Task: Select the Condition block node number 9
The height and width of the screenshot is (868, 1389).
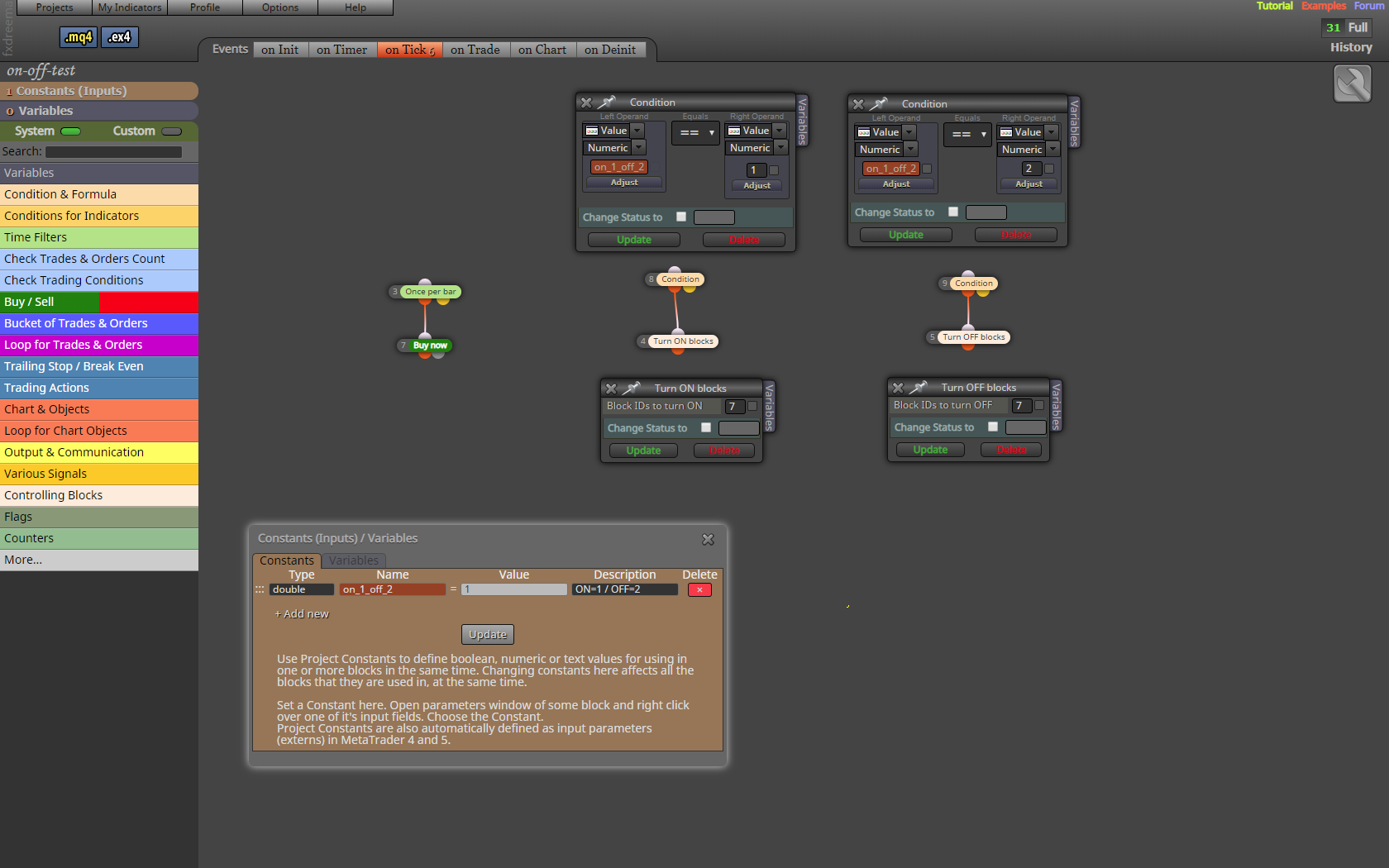Action: click(x=974, y=284)
